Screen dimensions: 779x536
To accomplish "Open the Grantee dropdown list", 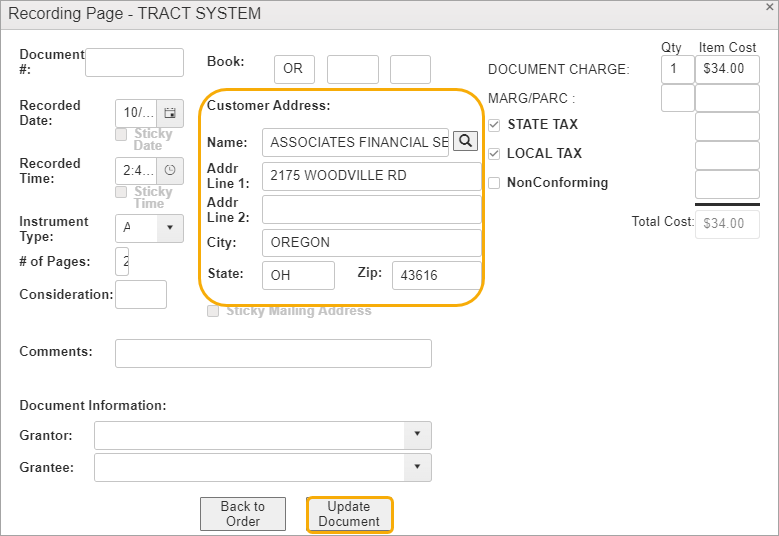I will click(x=417, y=468).
